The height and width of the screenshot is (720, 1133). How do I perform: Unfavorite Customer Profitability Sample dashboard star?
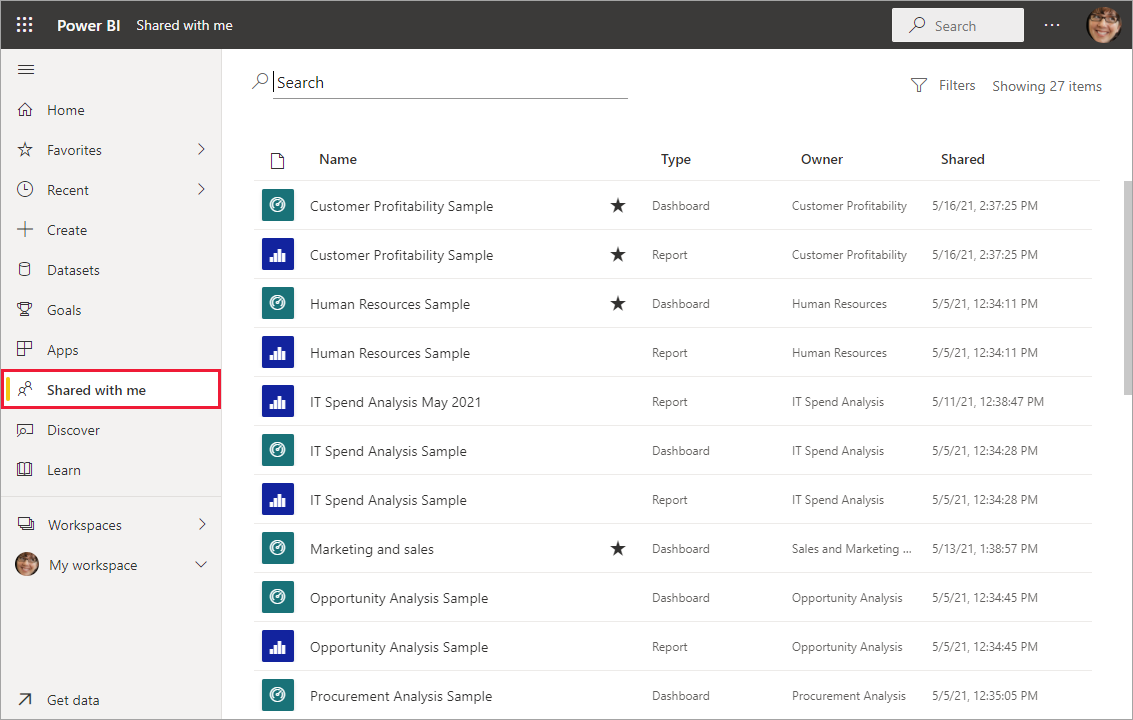618,205
